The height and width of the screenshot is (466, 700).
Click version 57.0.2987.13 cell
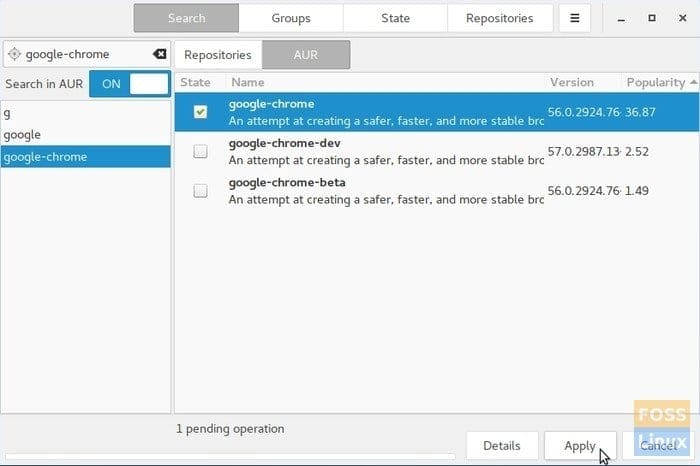pyautogui.click(x=583, y=151)
